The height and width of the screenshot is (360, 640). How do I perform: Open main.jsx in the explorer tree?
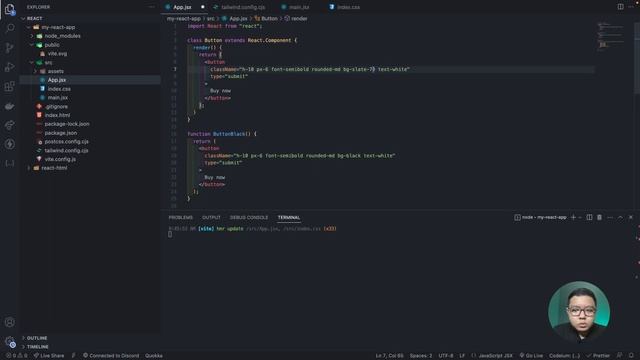point(58,98)
